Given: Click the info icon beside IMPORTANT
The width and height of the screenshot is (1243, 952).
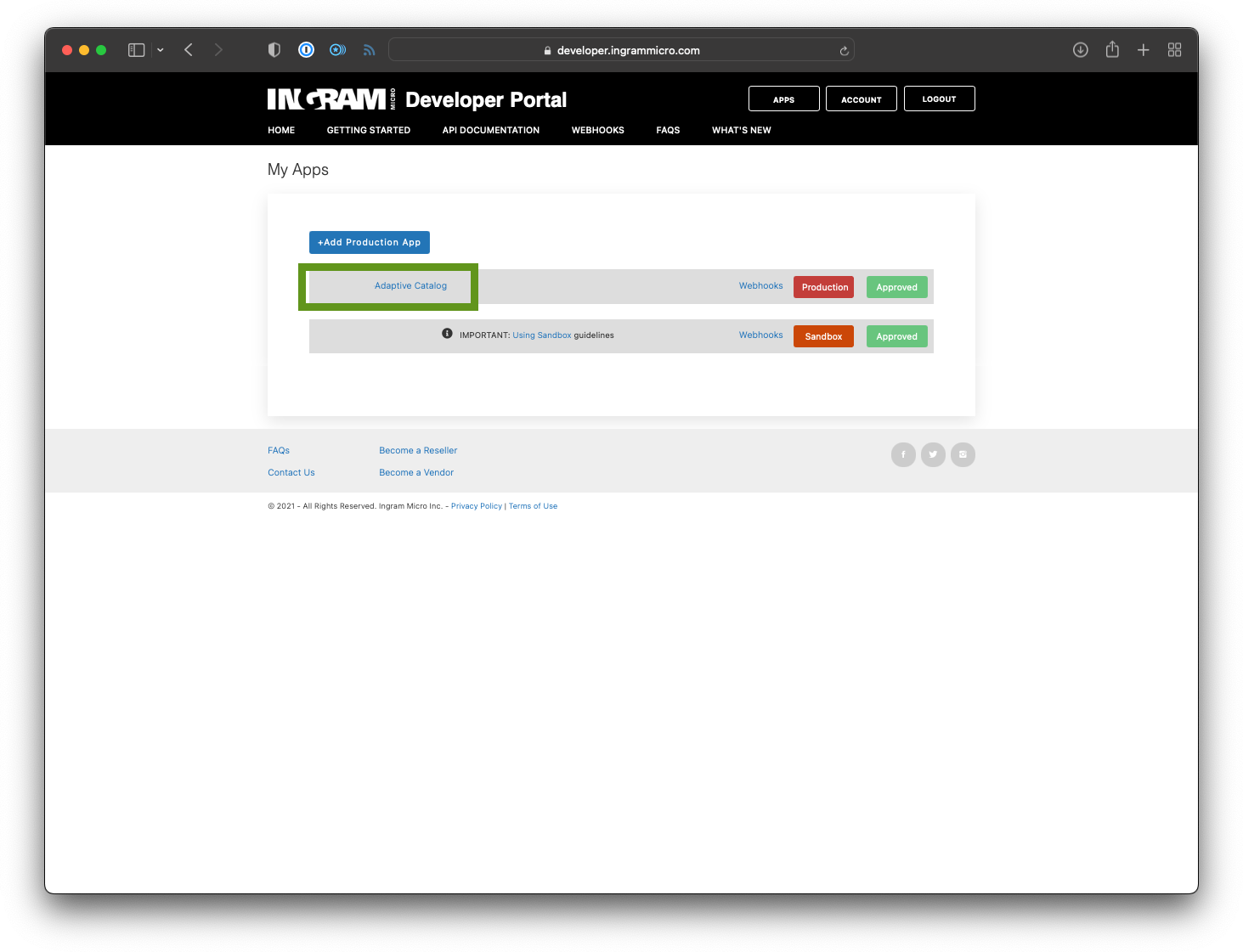Looking at the screenshot, I should pyautogui.click(x=447, y=334).
